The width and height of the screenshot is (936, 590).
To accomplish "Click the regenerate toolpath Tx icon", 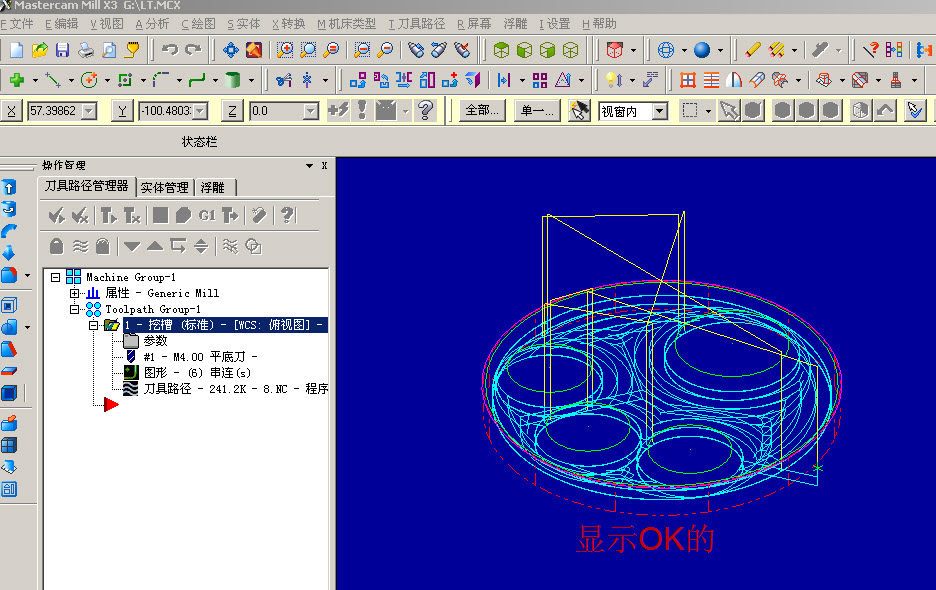I will [132, 216].
